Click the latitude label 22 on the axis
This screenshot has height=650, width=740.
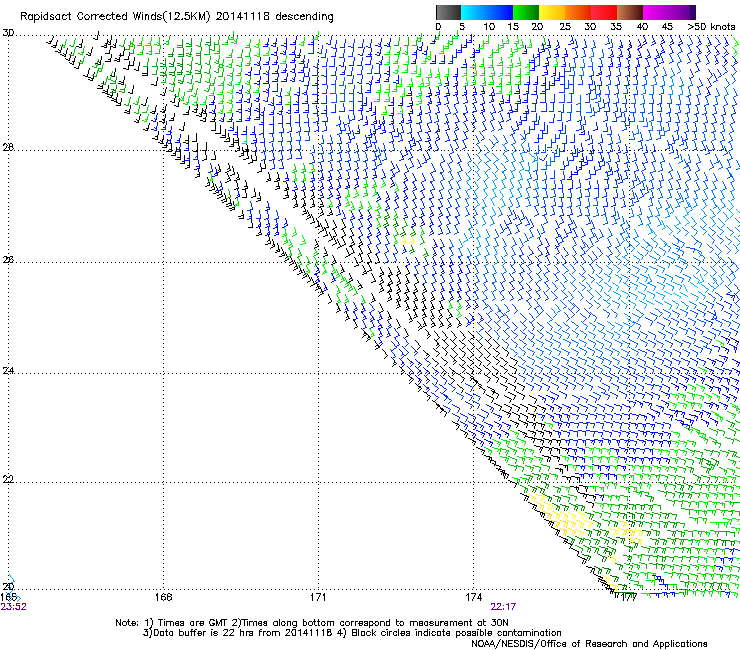coord(8,480)
